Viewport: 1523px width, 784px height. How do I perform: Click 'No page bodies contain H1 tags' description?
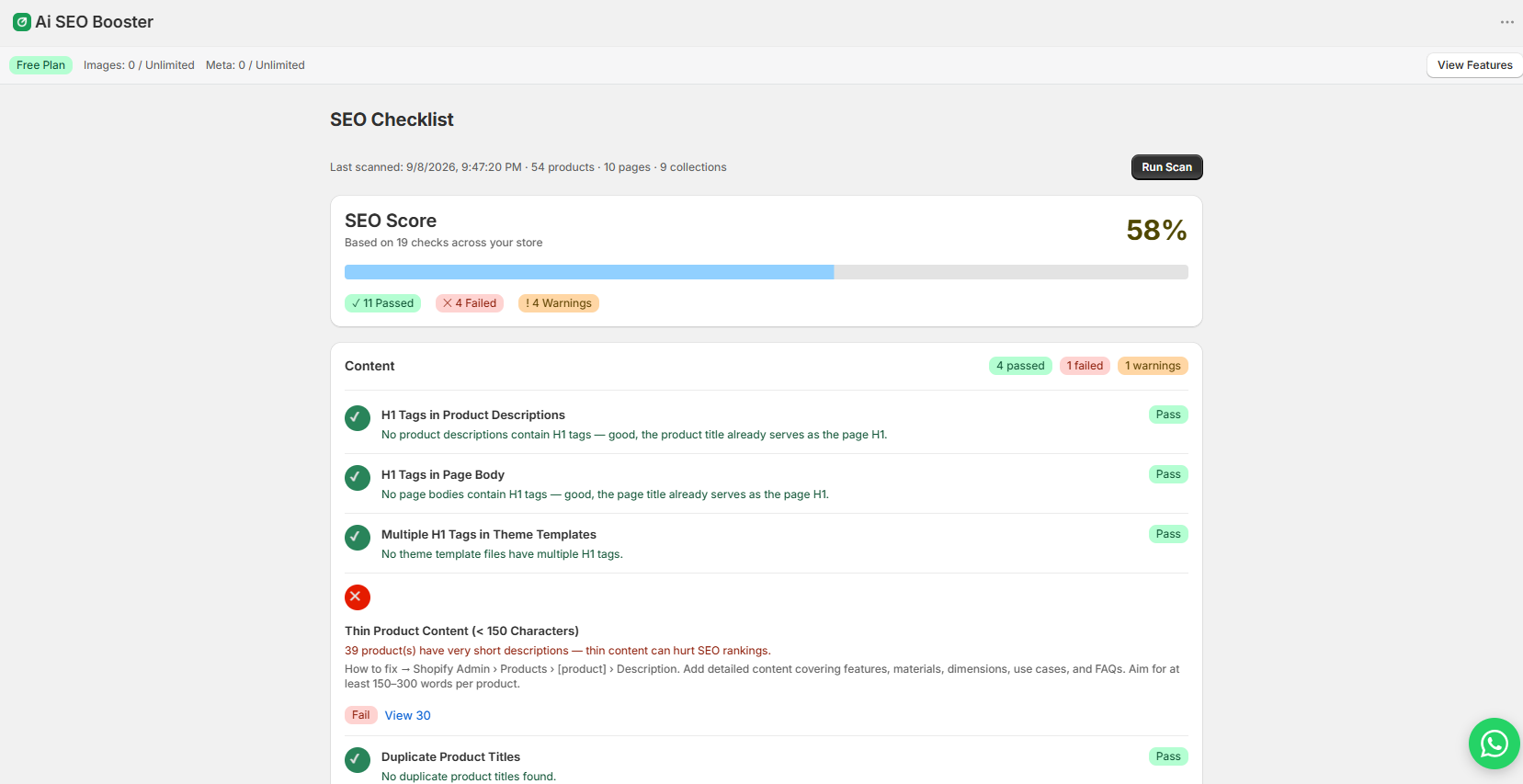click(605, 494)
